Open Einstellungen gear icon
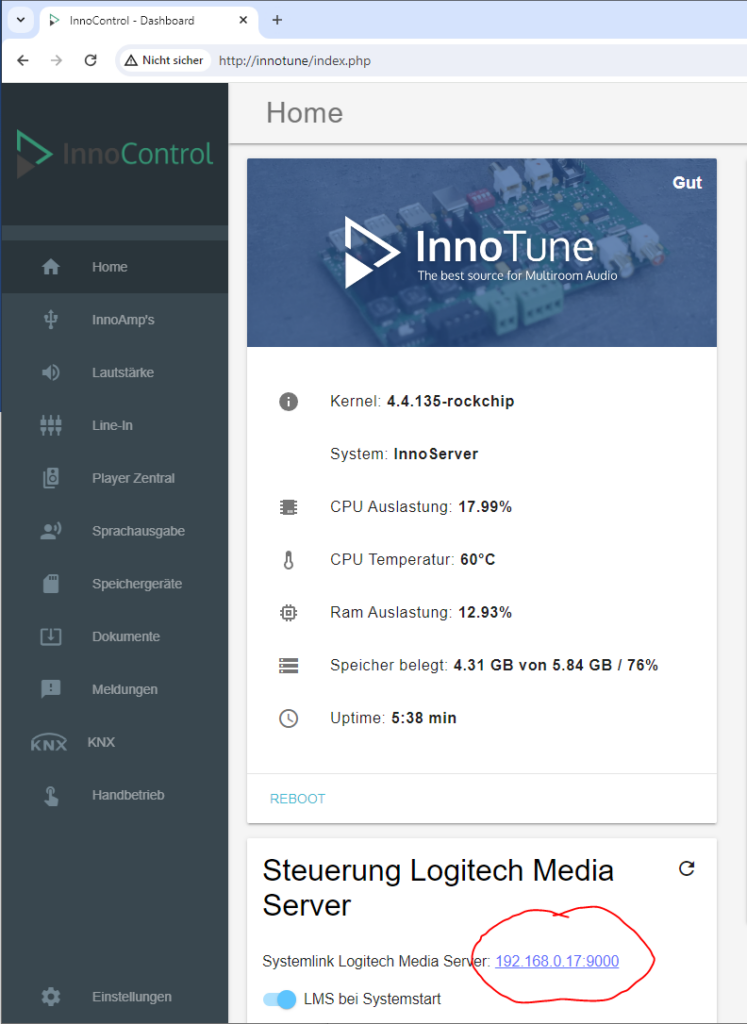Screen dimensions: 747x1024 point(51,997)
